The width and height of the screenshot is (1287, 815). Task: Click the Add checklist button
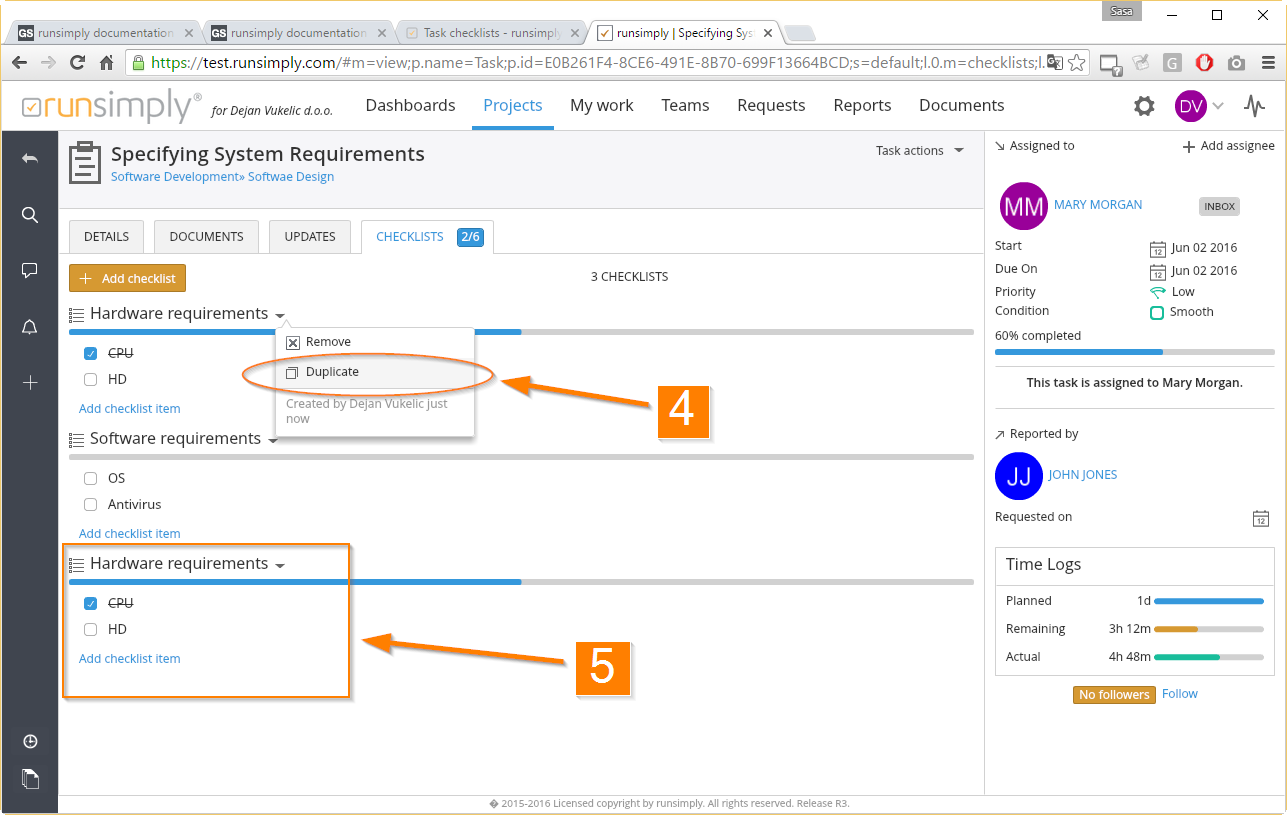[x=127, y=278]
